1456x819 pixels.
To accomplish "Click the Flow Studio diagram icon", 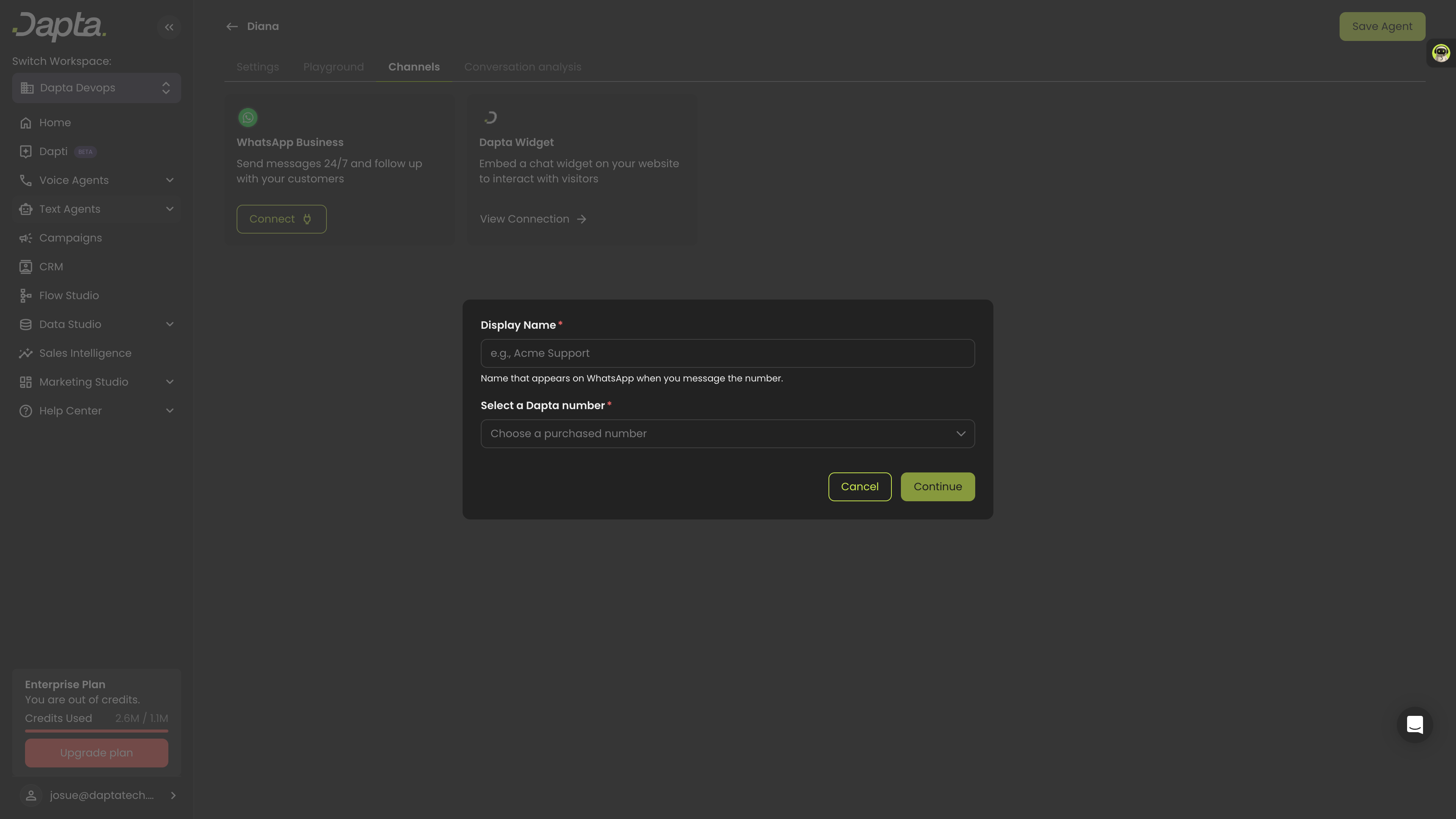I will (x=25, y=296).
